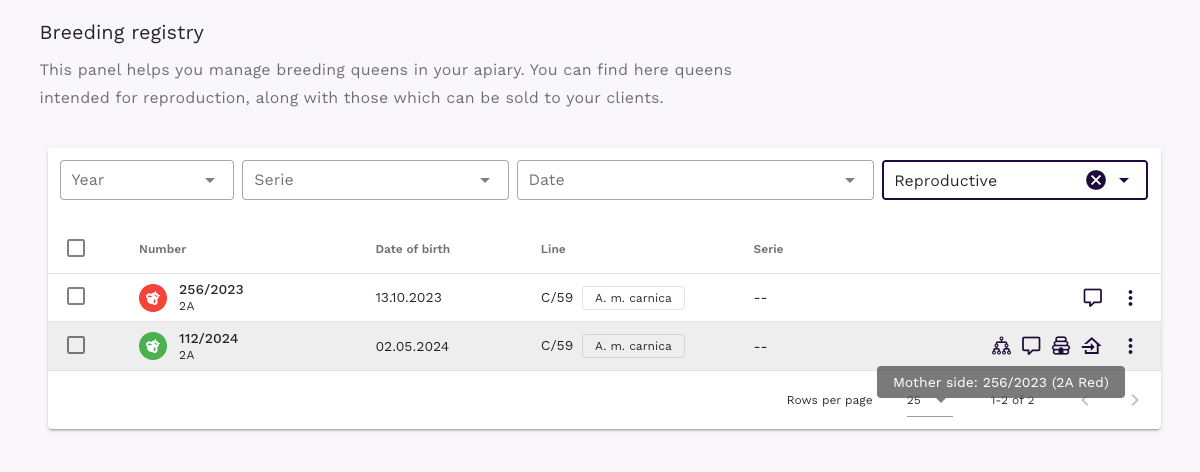1200x472 pixels.
Task: Expand the Year filter dropdown
Action: [x=147, y=180]
